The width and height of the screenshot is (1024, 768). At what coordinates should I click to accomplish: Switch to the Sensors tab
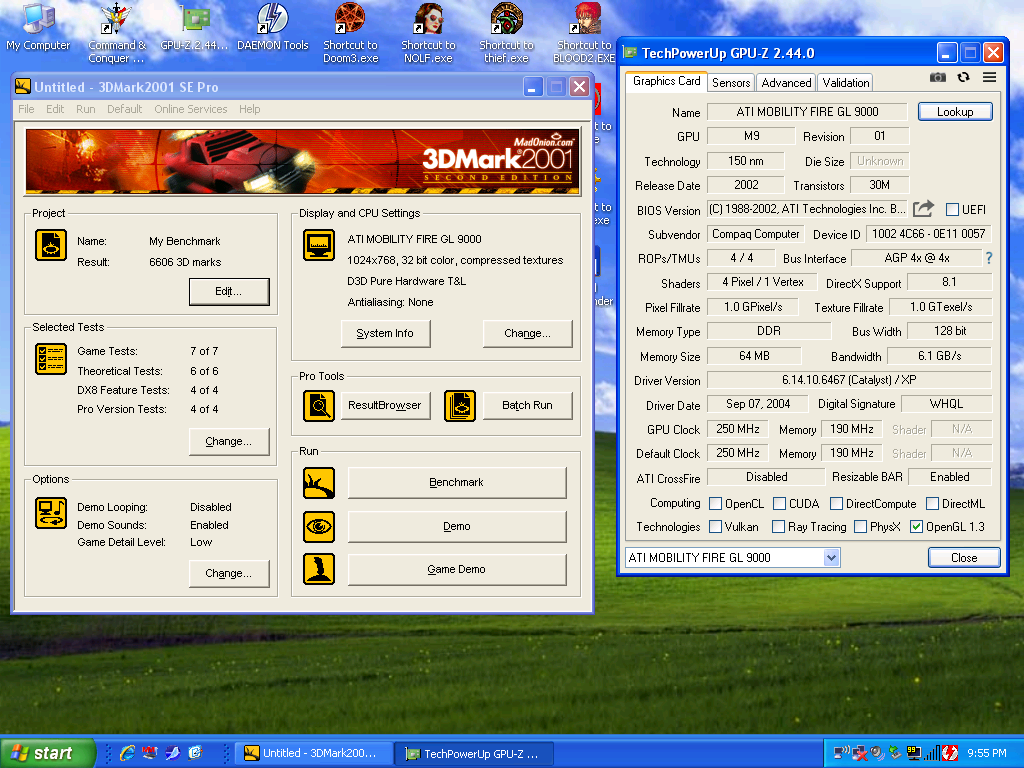[731, 83]
